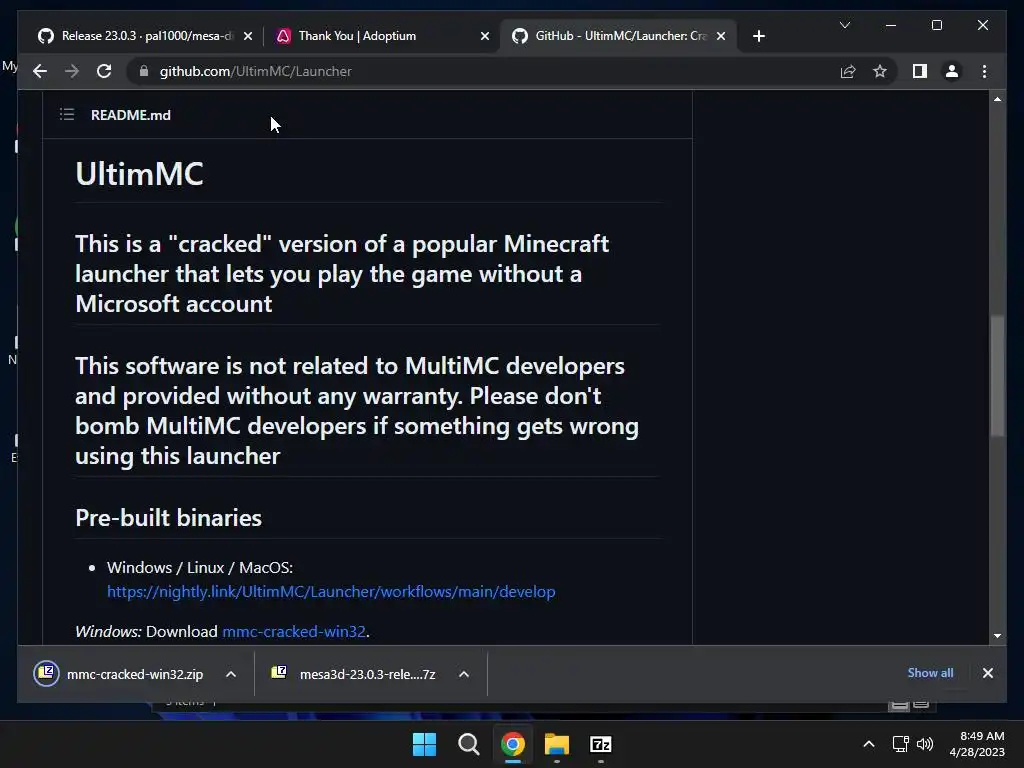Image resolution: width=1024 pixels, height=768 pixels.
Task: Close the Adoptium tab
Action: pos(485,36)
